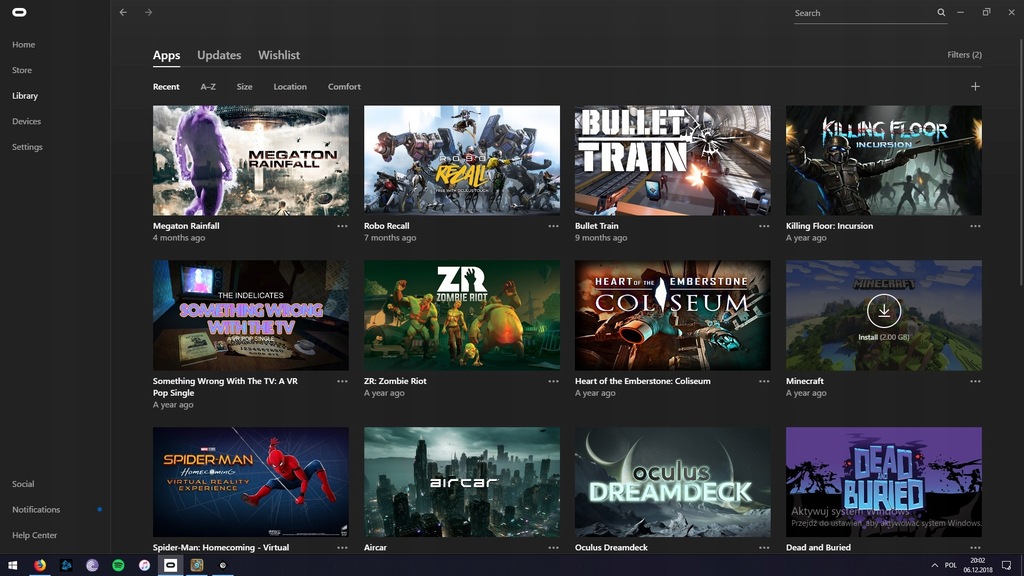This screenshot has width=1024, height=576.
Task: Open the Store in the sidebar
Action: 22,70
